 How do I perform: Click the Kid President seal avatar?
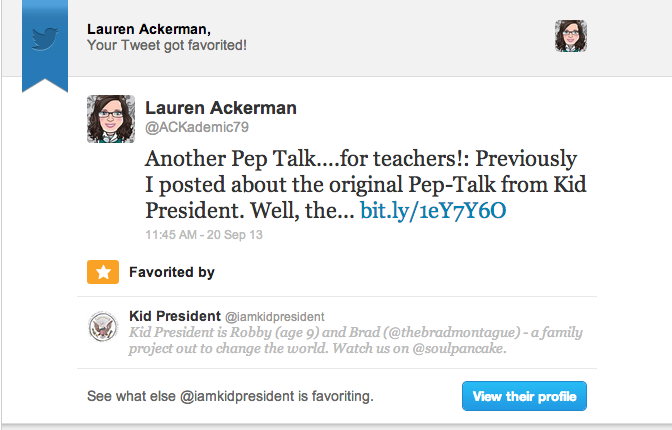(x=103, y=328)
